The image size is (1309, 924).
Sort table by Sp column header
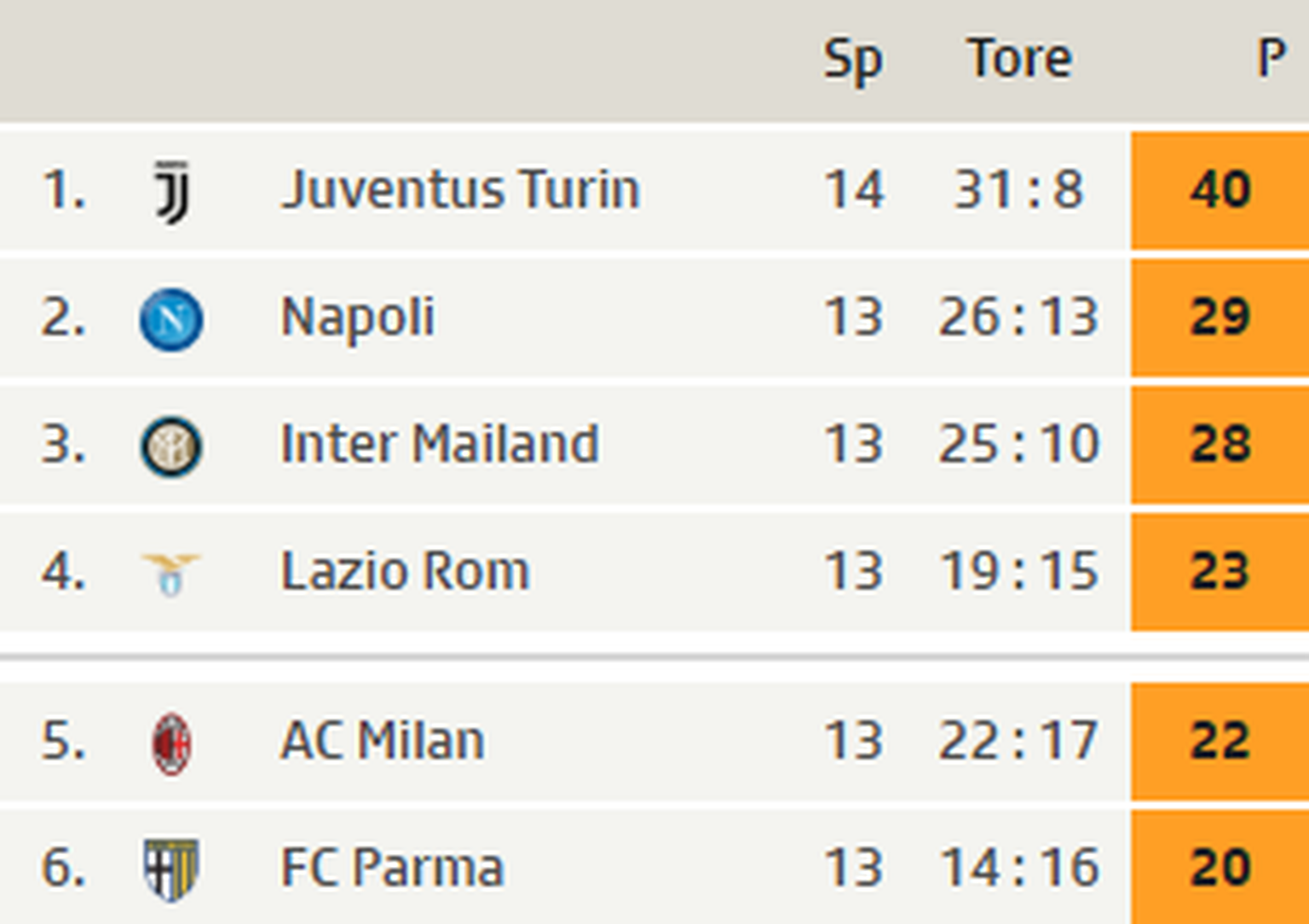click(852, 60)
